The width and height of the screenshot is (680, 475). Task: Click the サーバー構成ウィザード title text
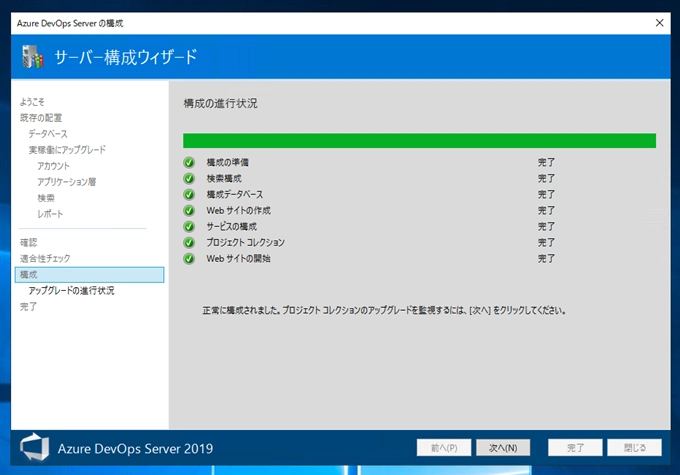126,57
